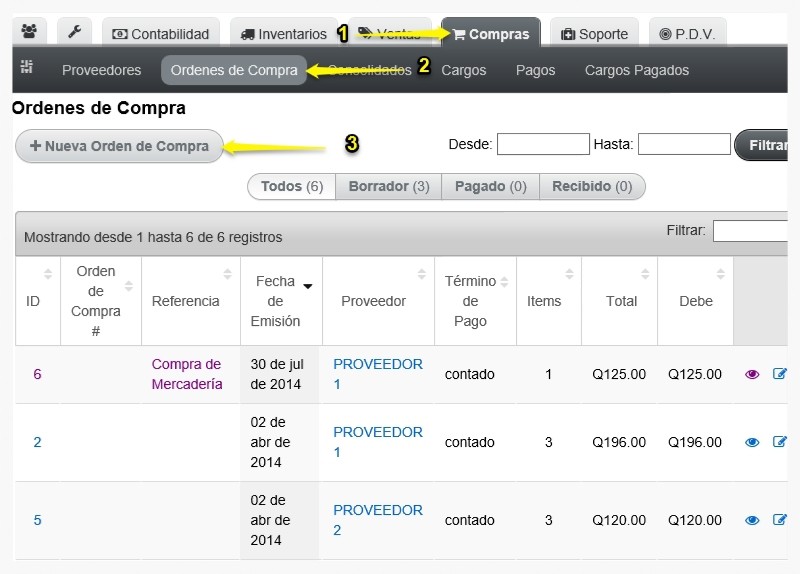The width and height of the screenshot is (800, 574).
Task: Click the table Filtrar search box
Action: pyautogui.click(x=750, y=231)
